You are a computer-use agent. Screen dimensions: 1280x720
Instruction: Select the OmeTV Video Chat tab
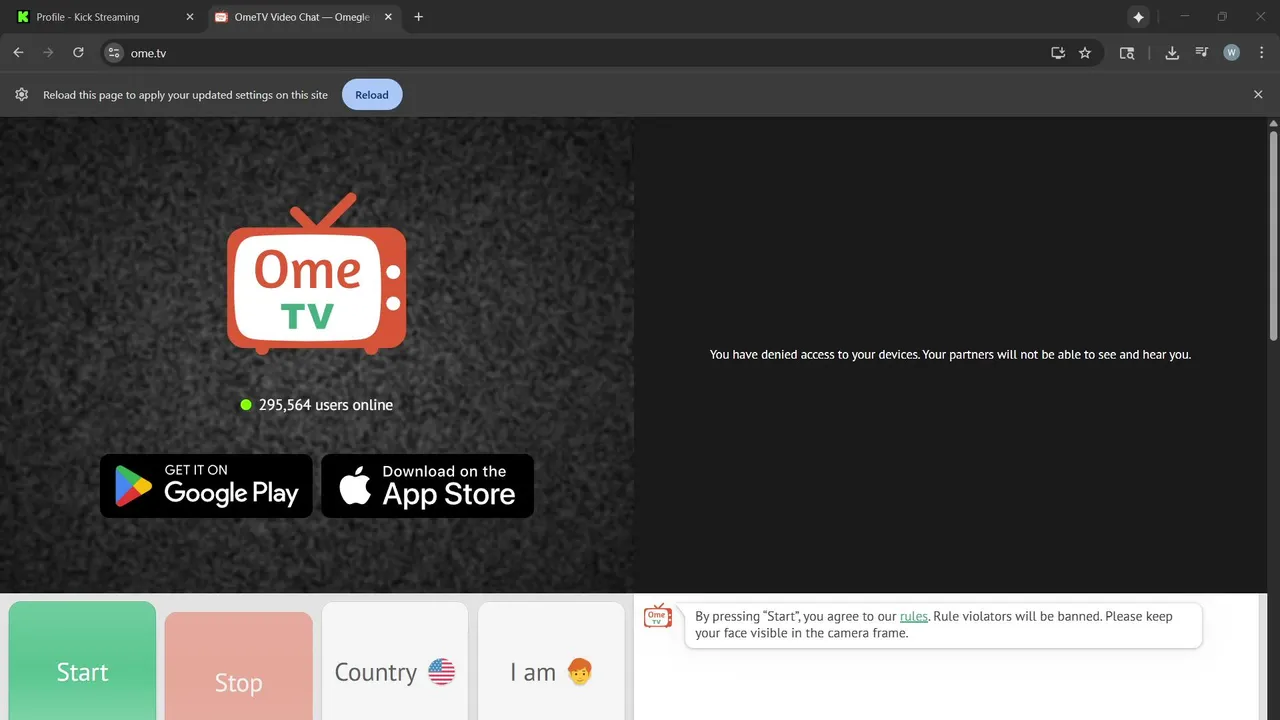pos(302,17)
